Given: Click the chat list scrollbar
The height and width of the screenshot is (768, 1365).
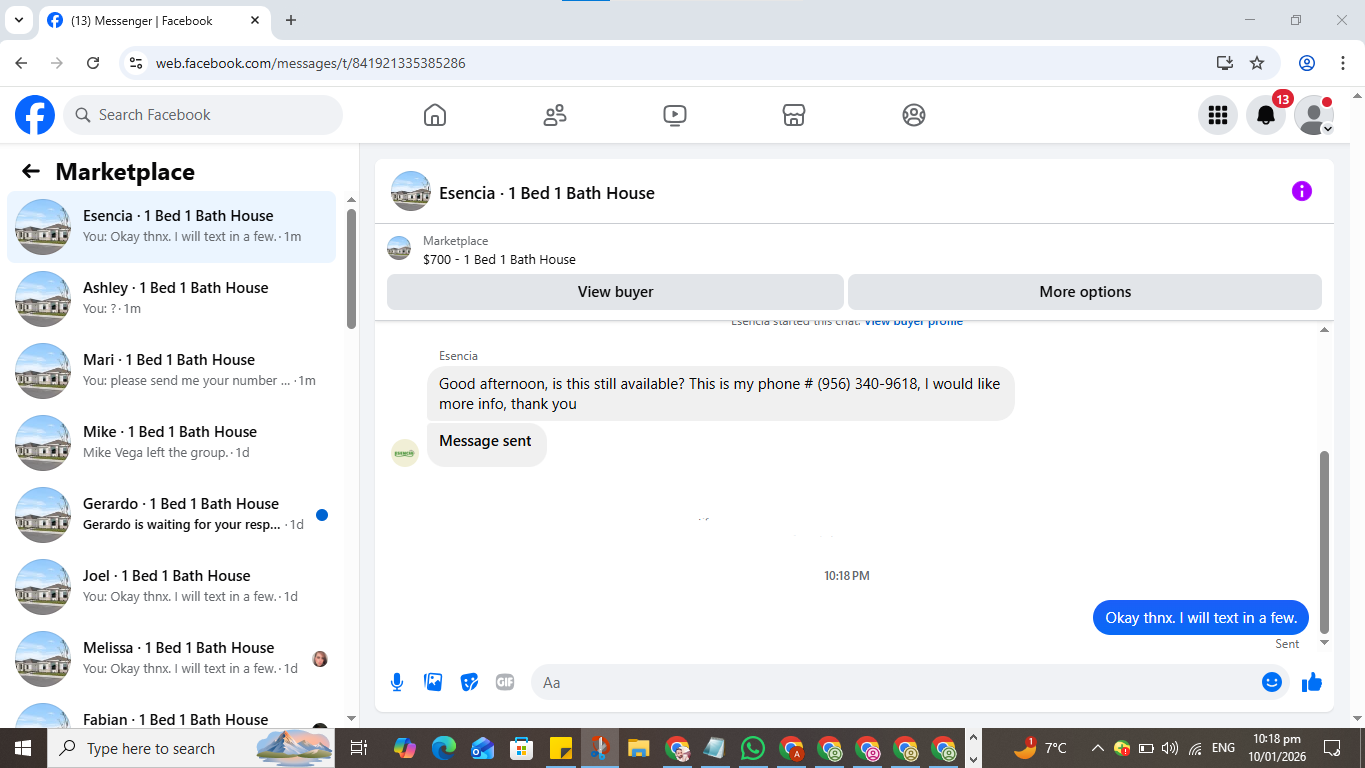Looking at the screenshot, I should click(351, 268).
